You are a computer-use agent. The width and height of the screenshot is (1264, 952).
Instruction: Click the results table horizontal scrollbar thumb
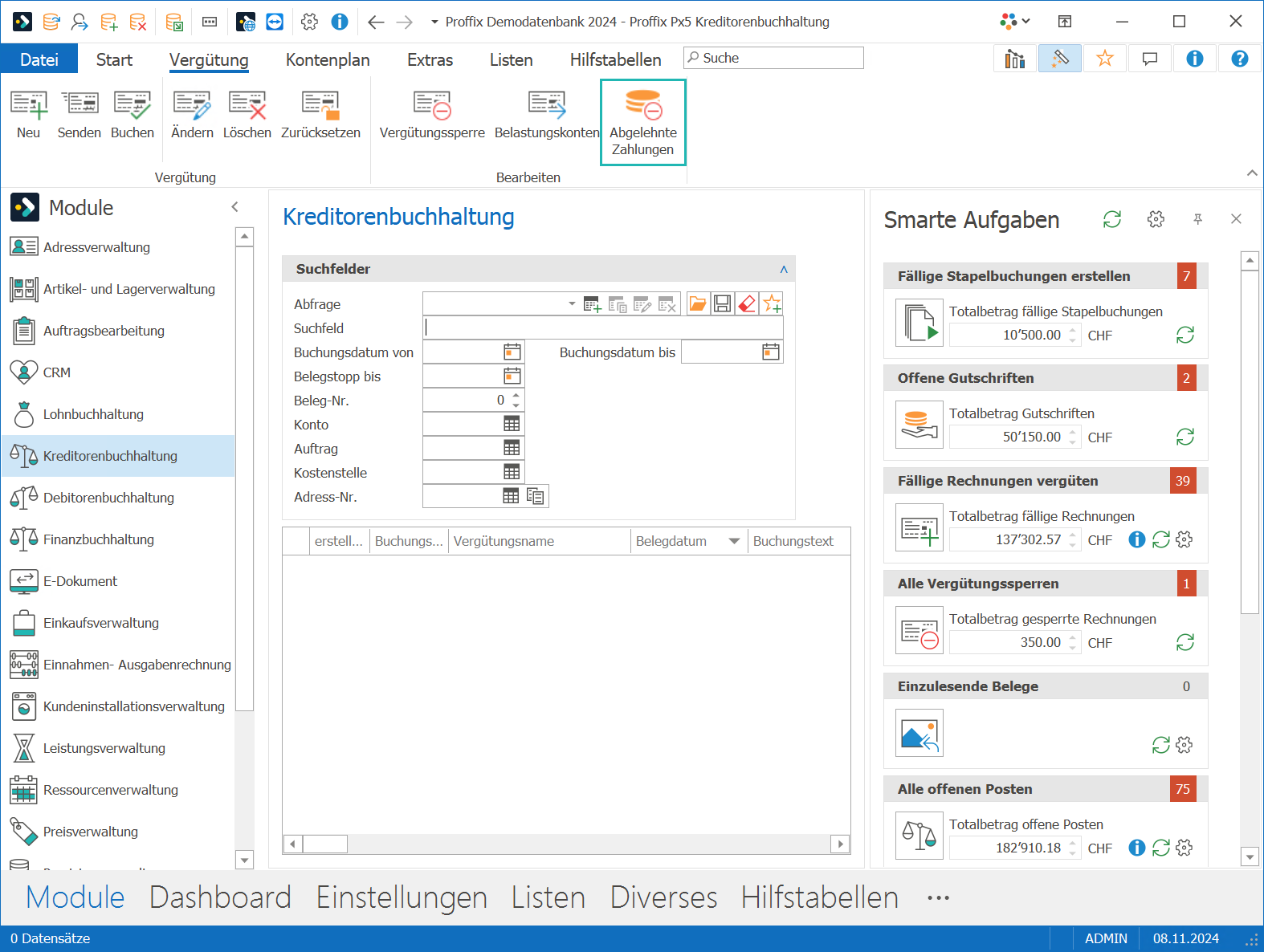tap(325, 844)
